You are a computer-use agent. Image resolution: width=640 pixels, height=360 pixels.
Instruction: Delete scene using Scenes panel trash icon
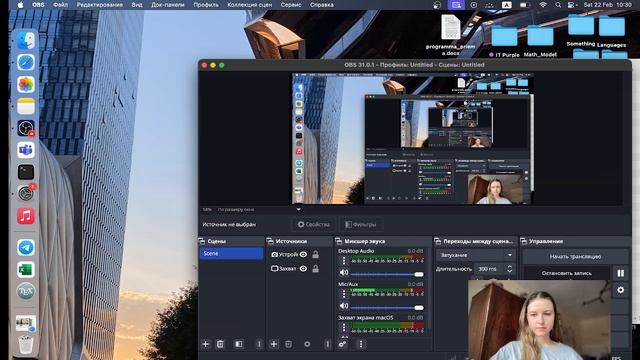pos(220,344)
